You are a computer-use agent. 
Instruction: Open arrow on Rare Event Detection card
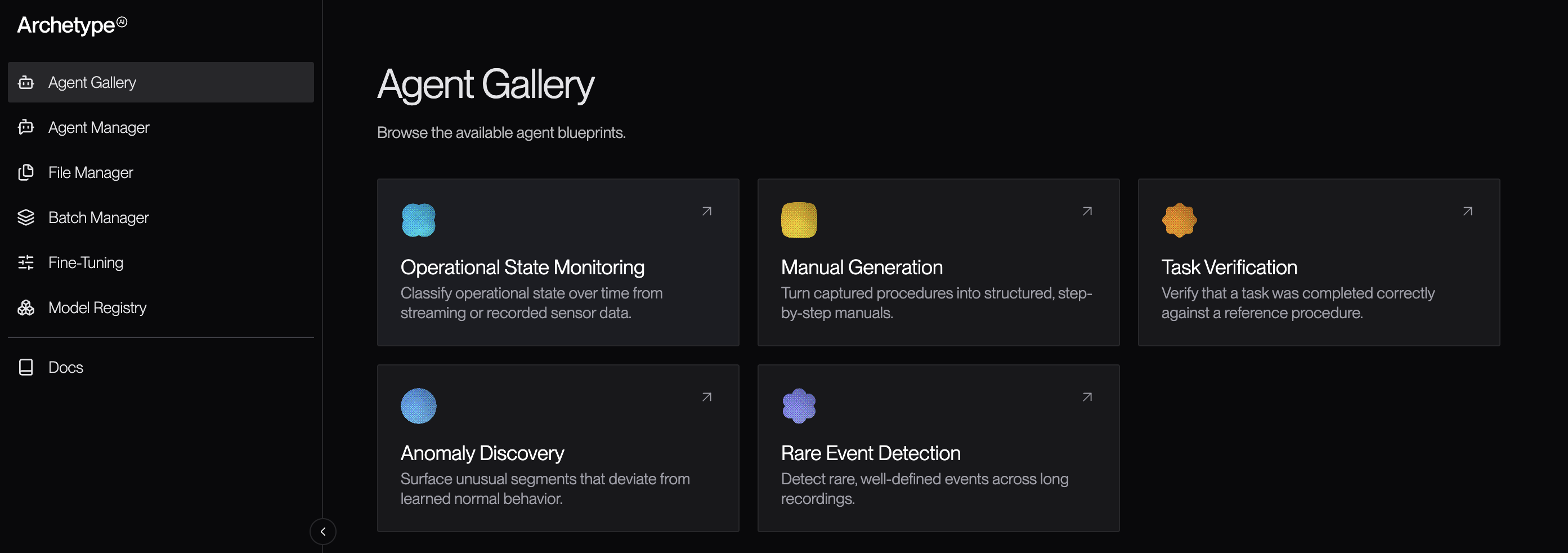(x=1087, y=397)
